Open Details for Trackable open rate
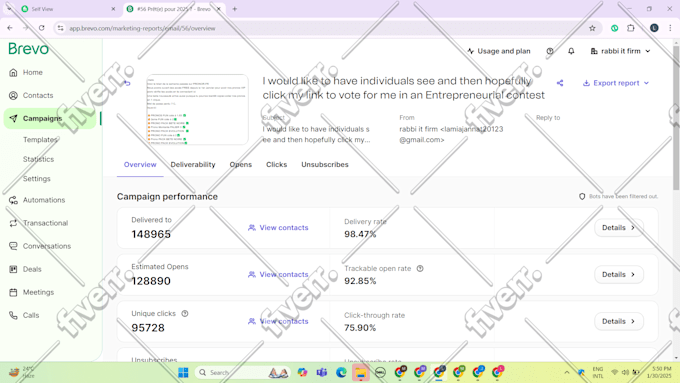 [618, 275]
